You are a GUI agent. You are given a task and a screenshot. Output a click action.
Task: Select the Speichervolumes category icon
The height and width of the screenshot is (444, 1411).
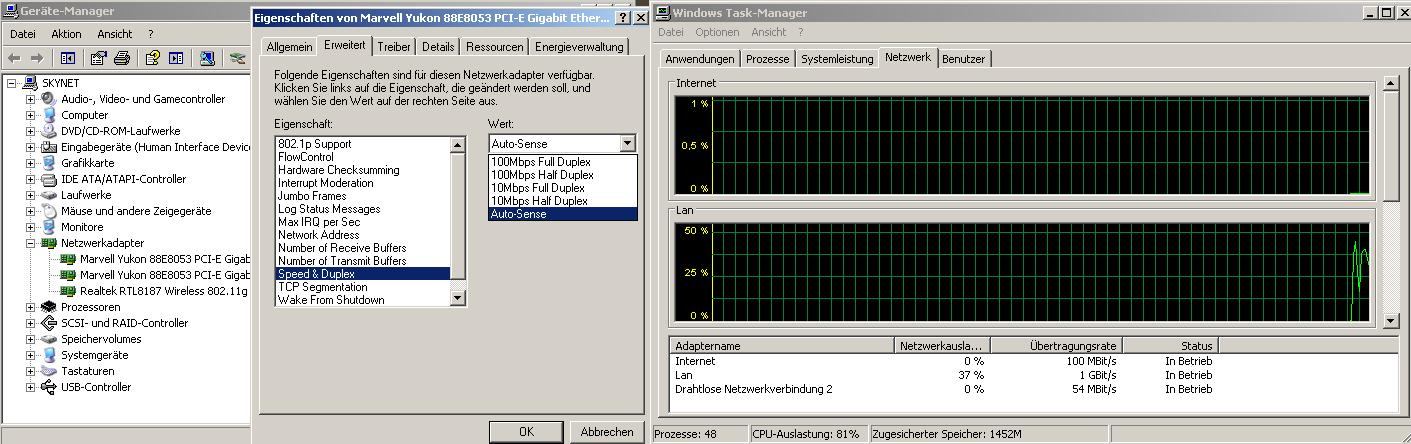[49, 339]
